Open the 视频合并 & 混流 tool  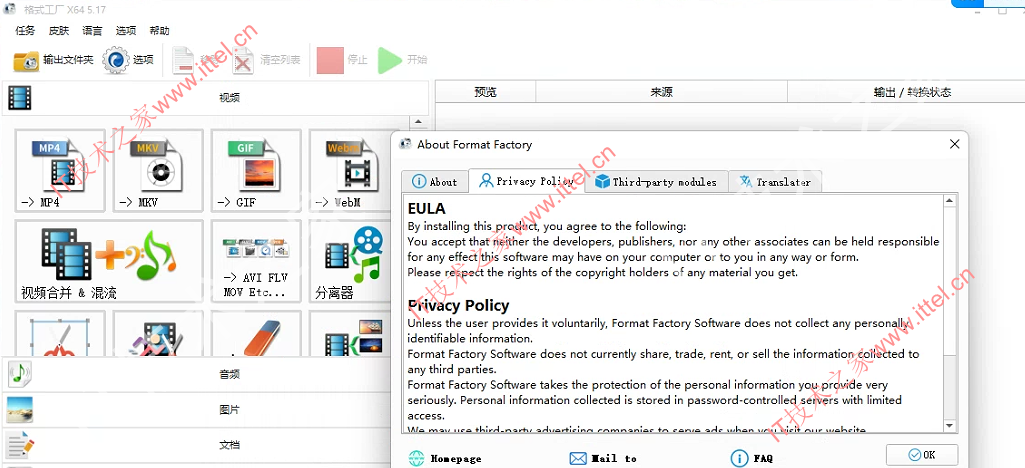[x=109, y=261]
